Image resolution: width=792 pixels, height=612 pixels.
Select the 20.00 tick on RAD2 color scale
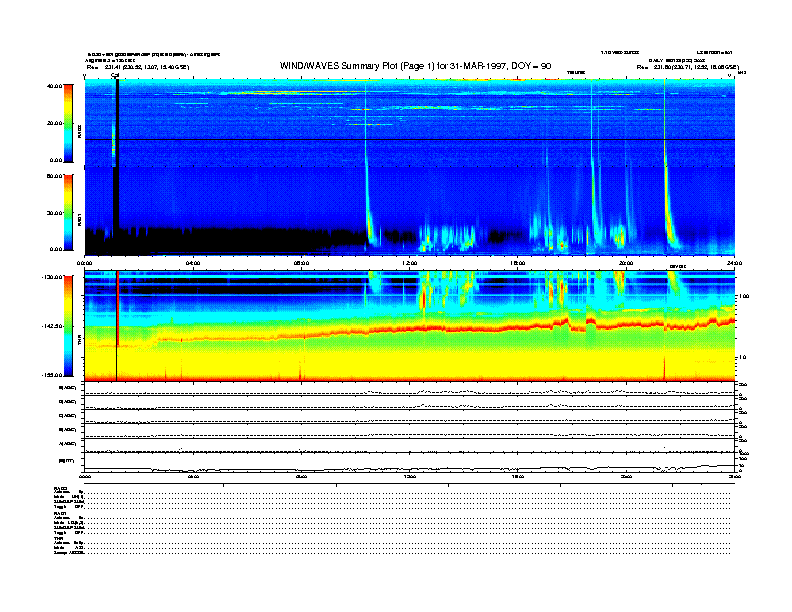tap(54, 123)
